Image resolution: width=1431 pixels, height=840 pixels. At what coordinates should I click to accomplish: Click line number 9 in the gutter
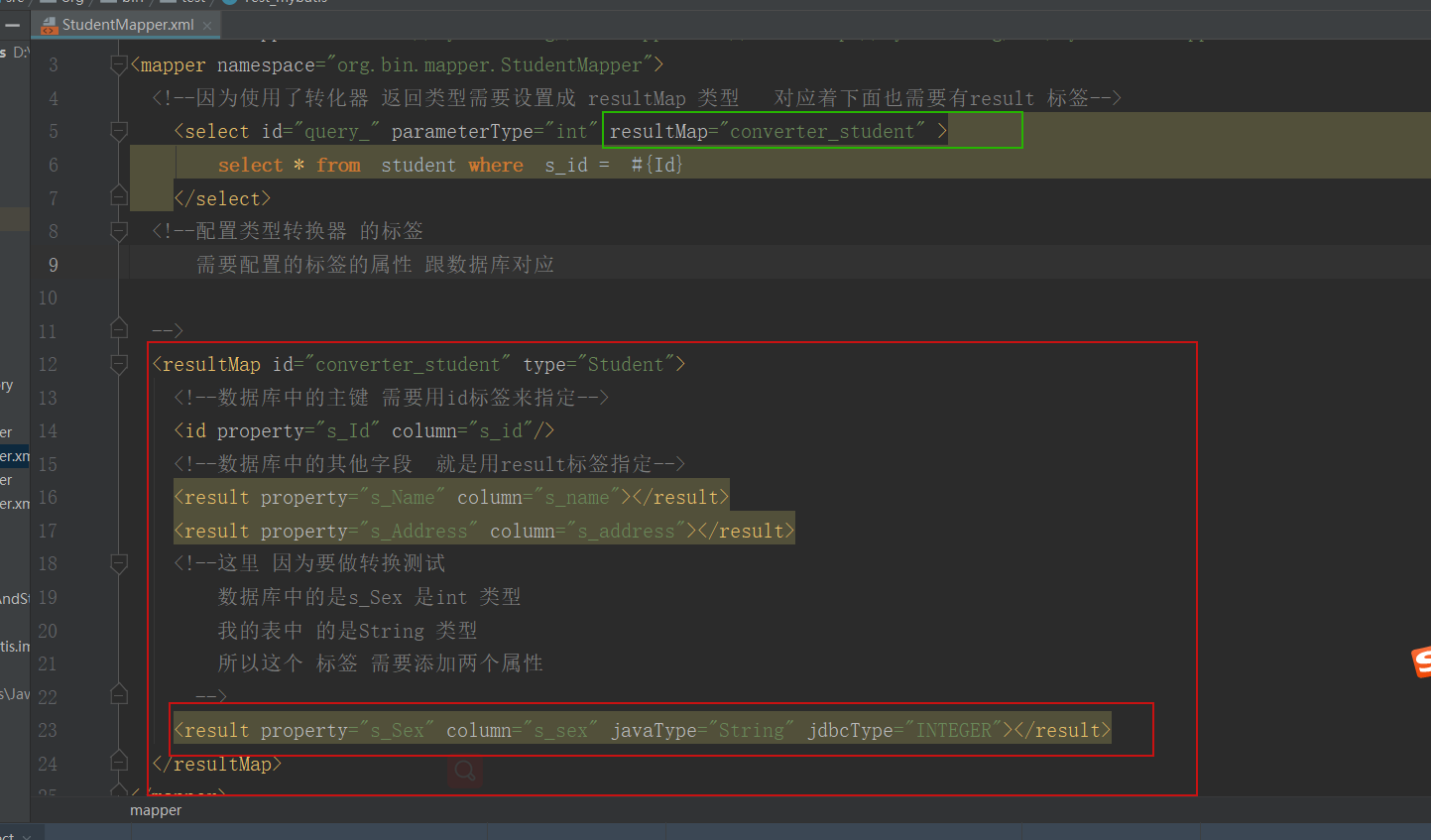(53, 265)
